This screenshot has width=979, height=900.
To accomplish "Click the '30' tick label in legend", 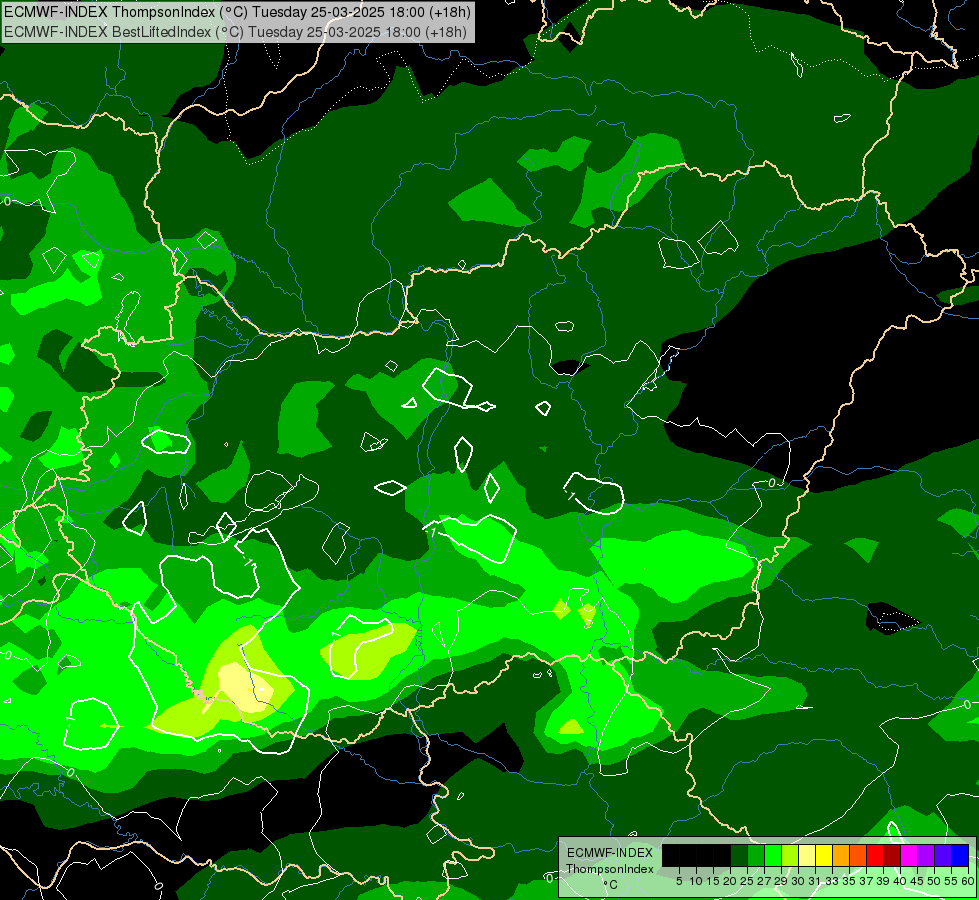I will point(799,881).
